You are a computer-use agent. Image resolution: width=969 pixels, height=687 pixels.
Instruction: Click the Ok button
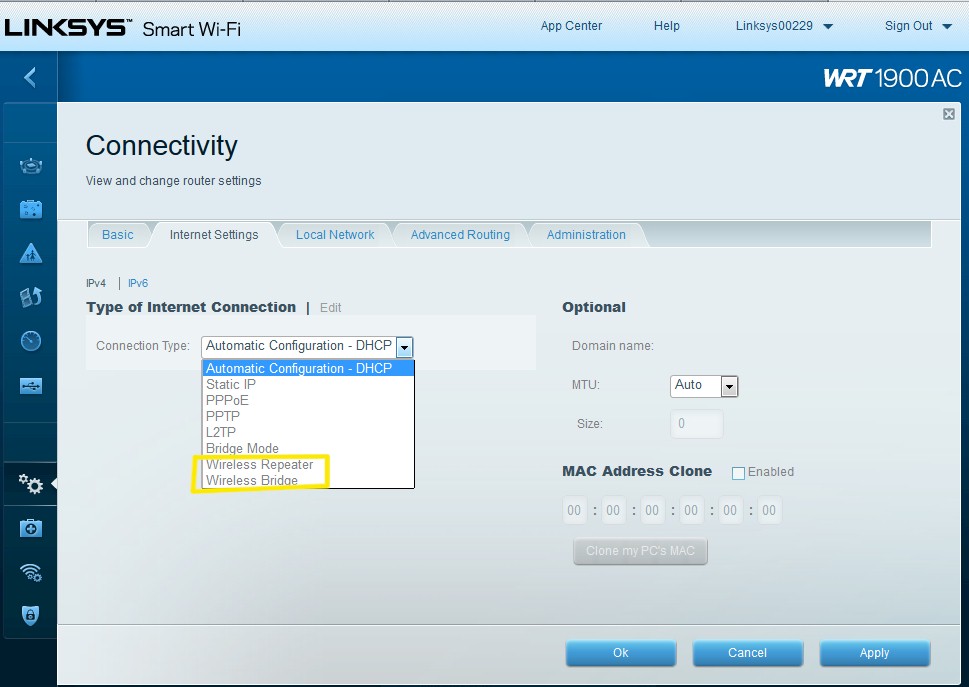(x=620, y=653)
